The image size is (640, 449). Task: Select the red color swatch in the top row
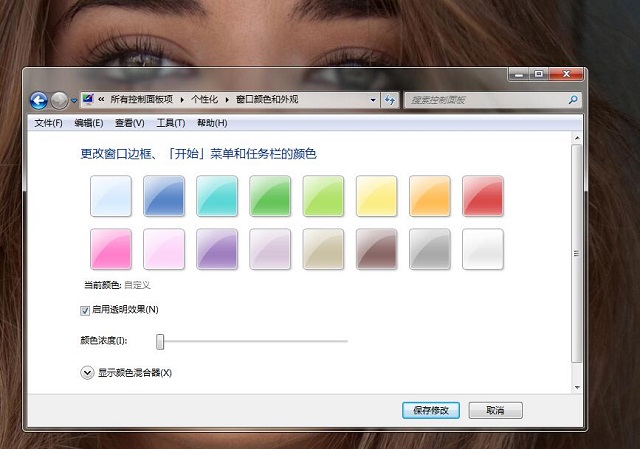coord(483,196)
